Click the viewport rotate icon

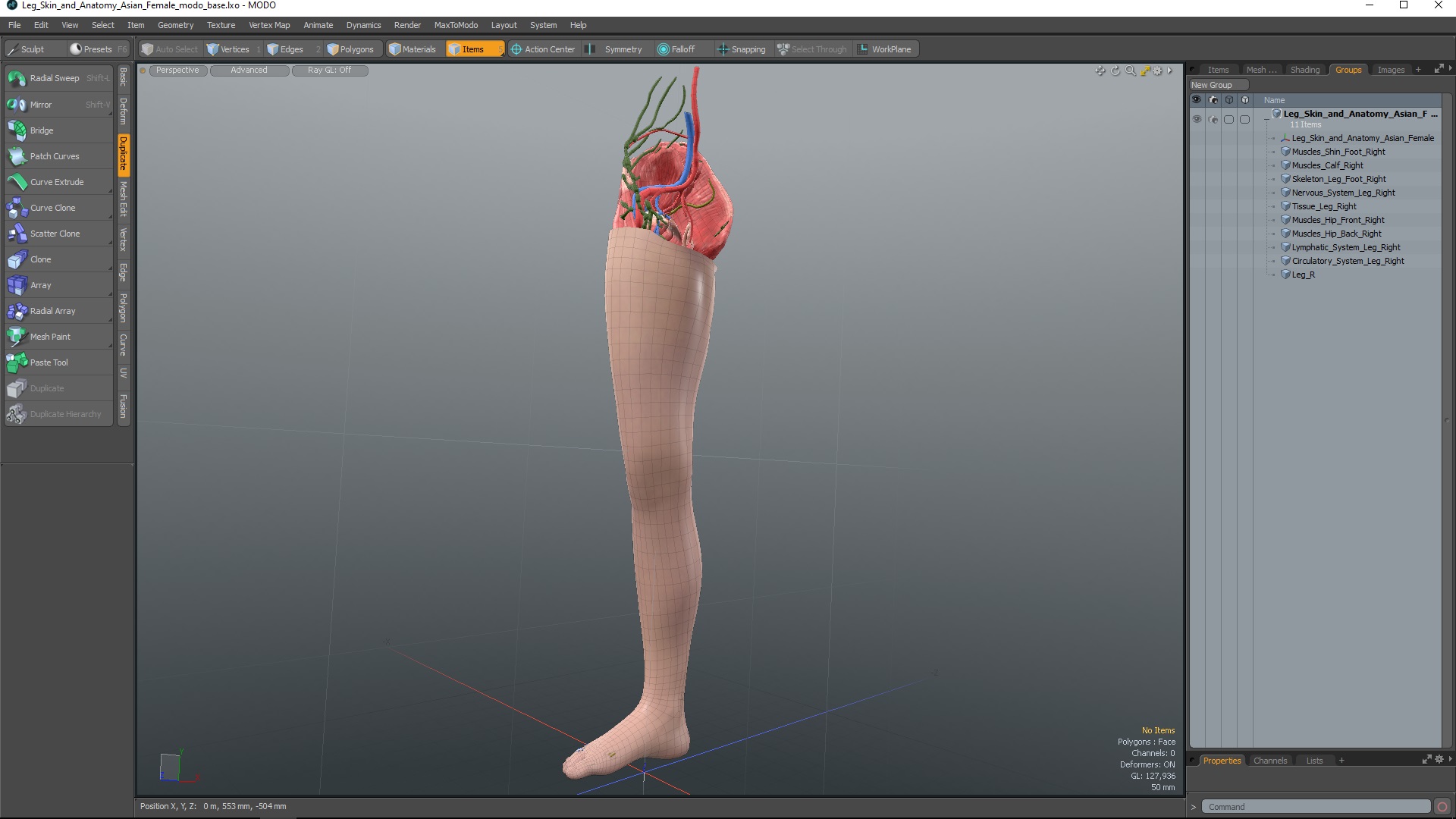coord(1116,71)
